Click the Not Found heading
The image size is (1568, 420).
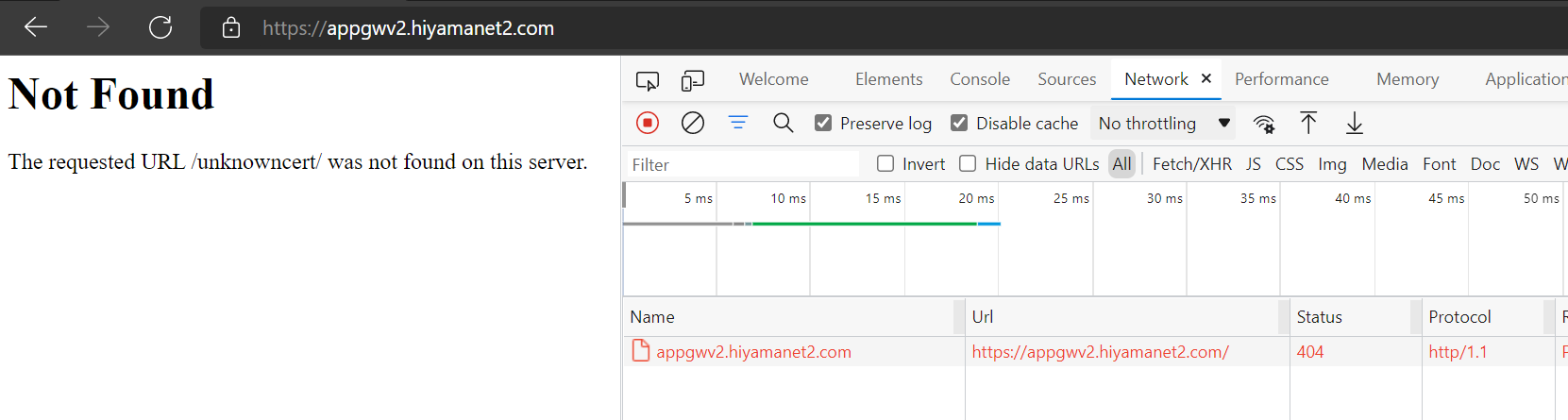(x=111, y=94)
